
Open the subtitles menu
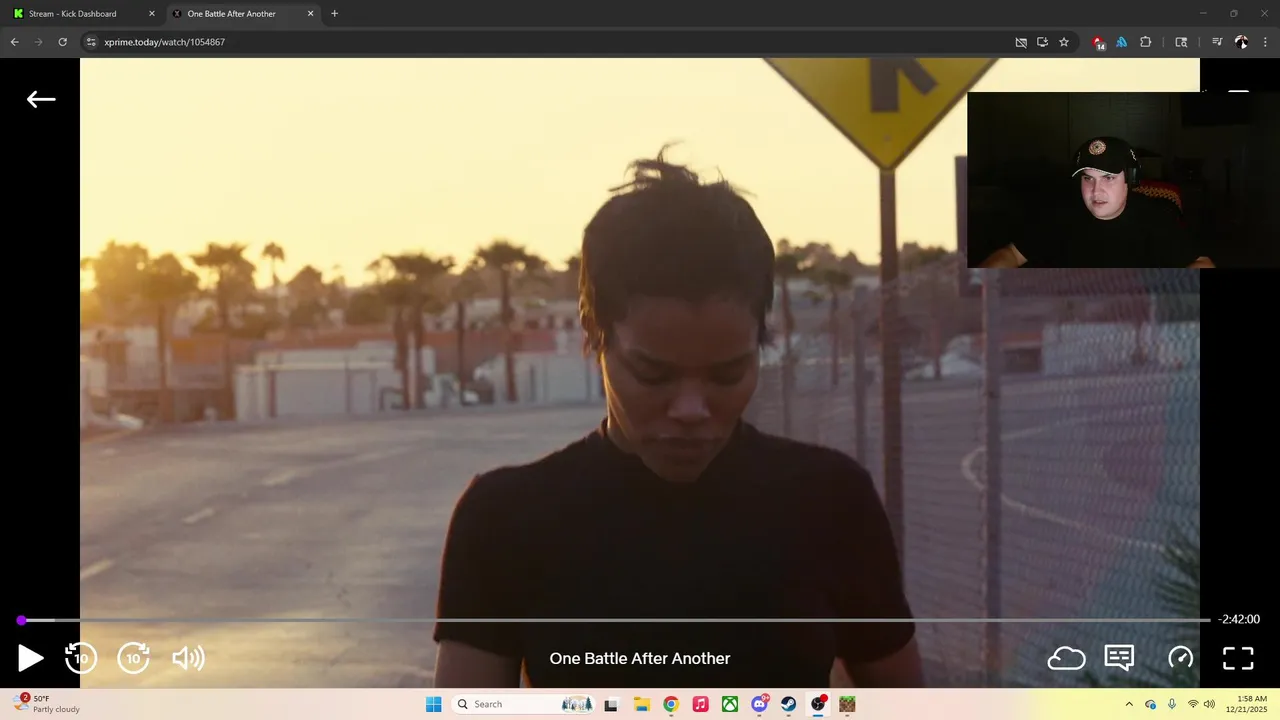point(1119,657)
